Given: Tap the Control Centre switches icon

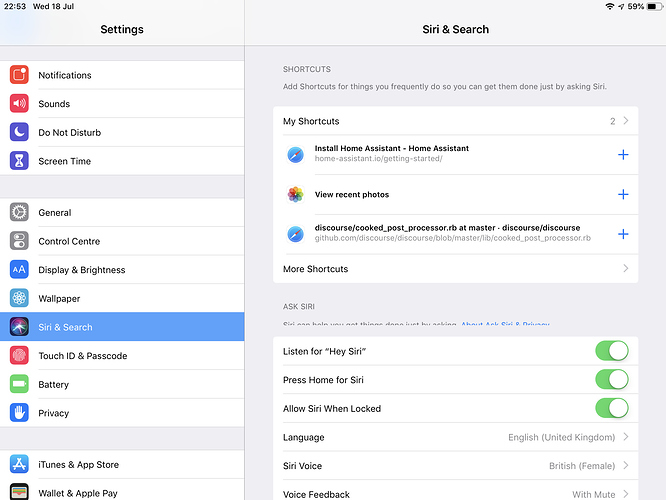Looking at the screenshot, I should 19,241.
